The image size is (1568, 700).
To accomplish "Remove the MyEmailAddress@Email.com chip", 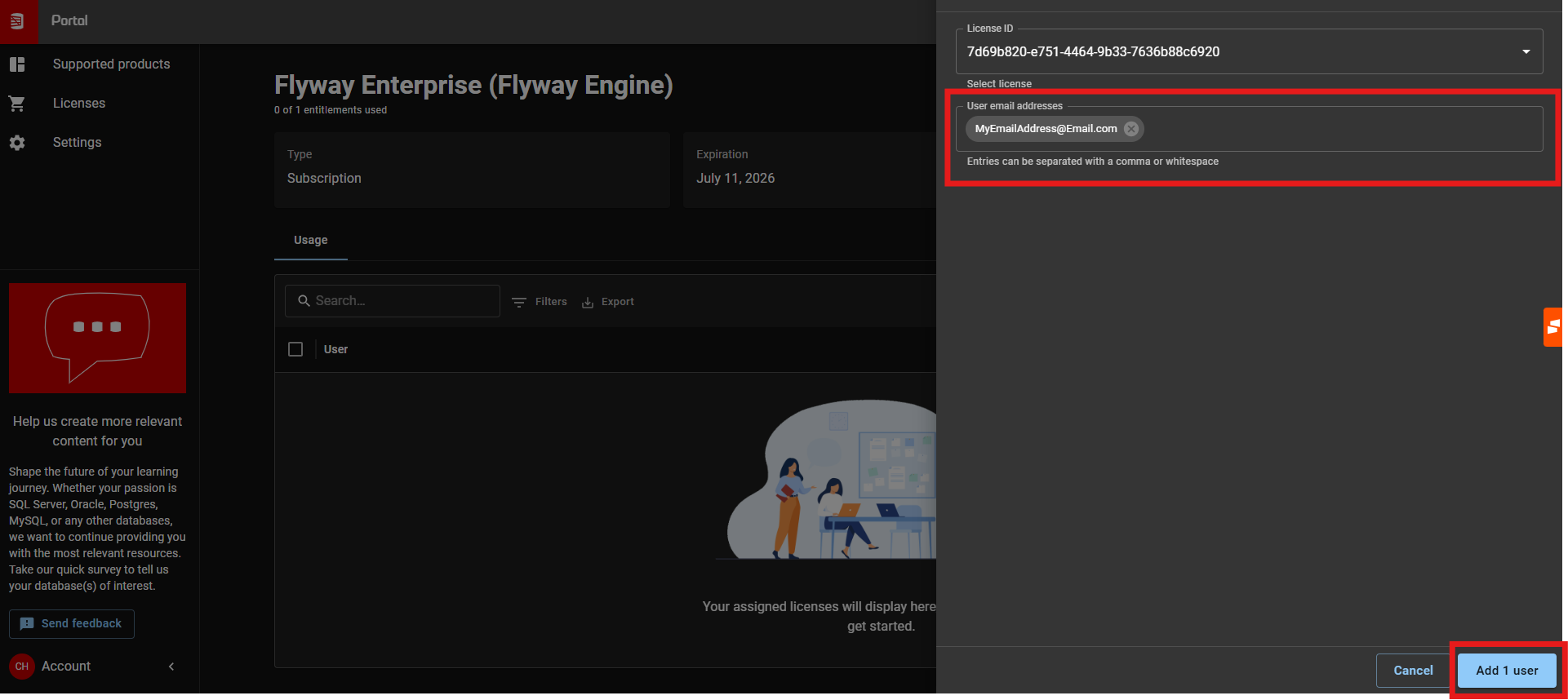I will [1130, 129].
